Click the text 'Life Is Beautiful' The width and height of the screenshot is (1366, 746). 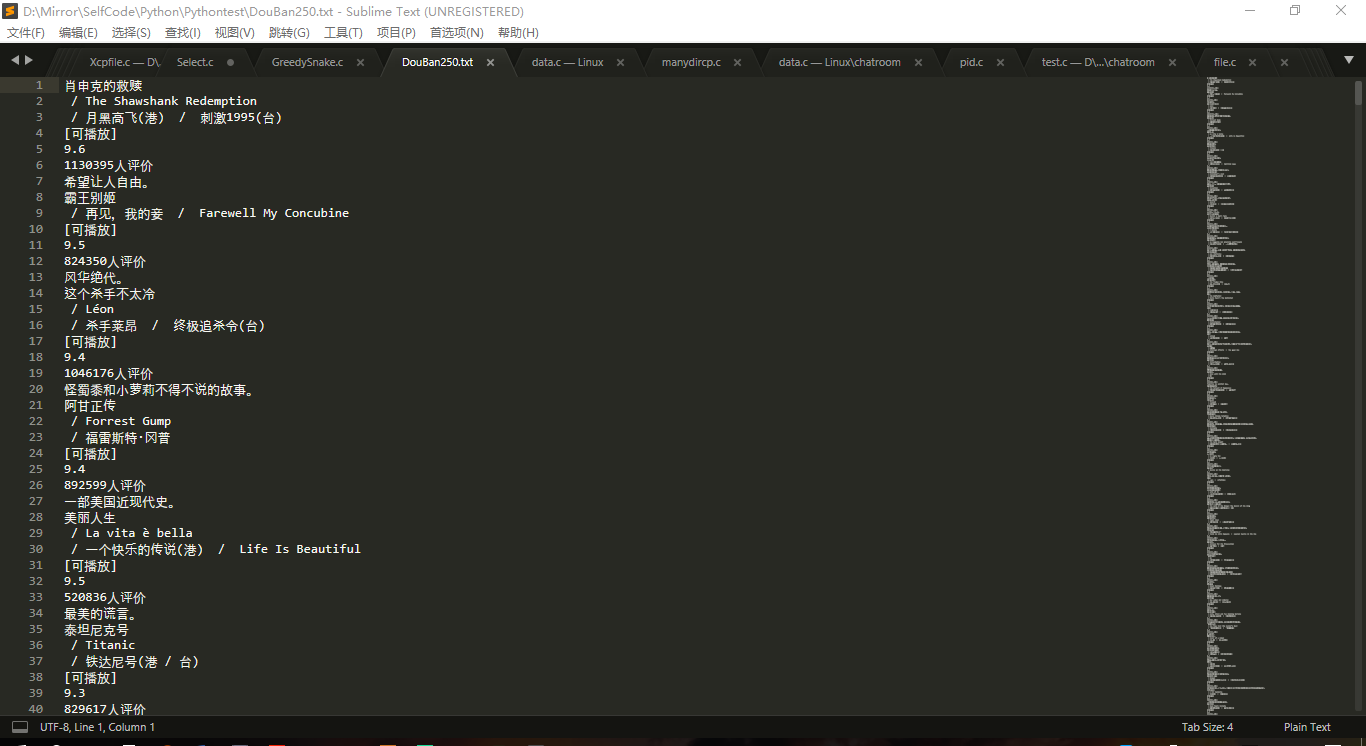click(x=300, y=549)
